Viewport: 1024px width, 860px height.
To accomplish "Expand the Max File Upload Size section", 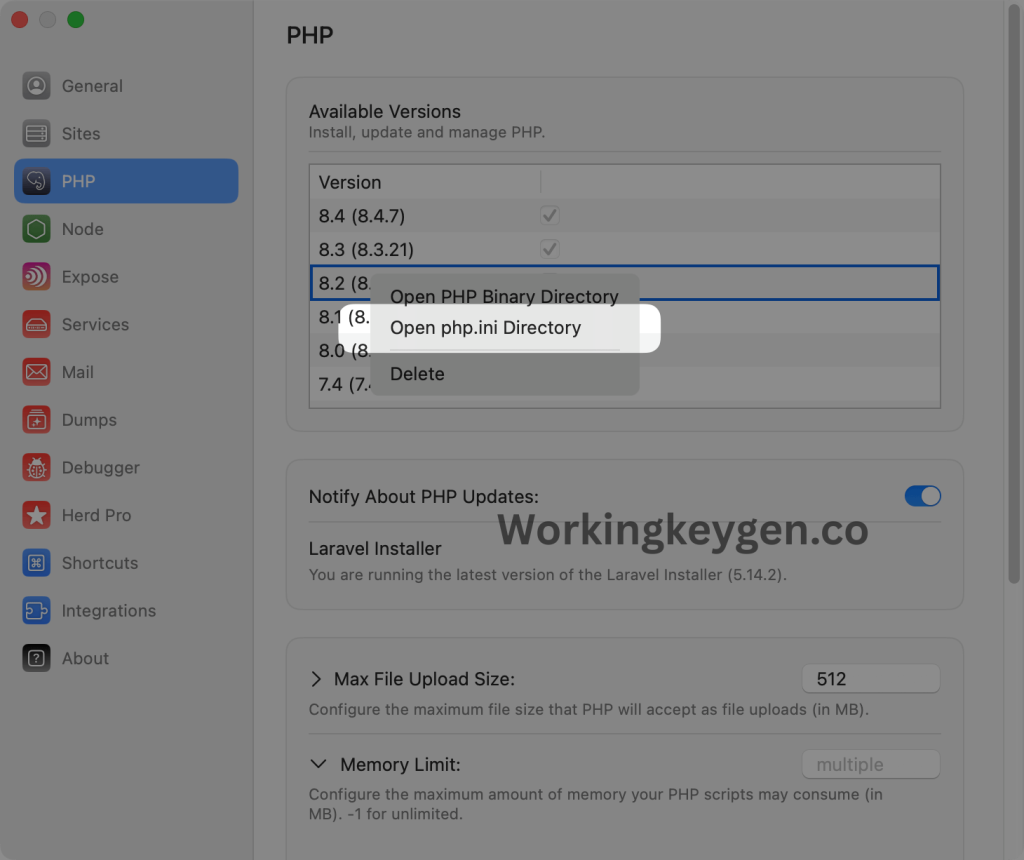I will click(x=316, y=679).
